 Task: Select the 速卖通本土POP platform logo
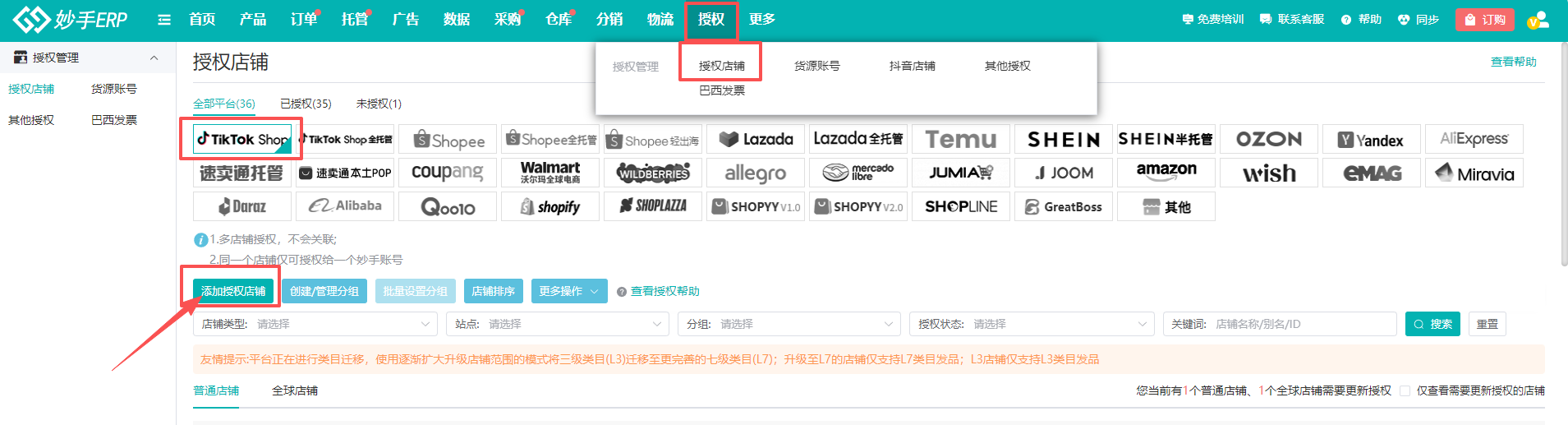coord(345,173)
